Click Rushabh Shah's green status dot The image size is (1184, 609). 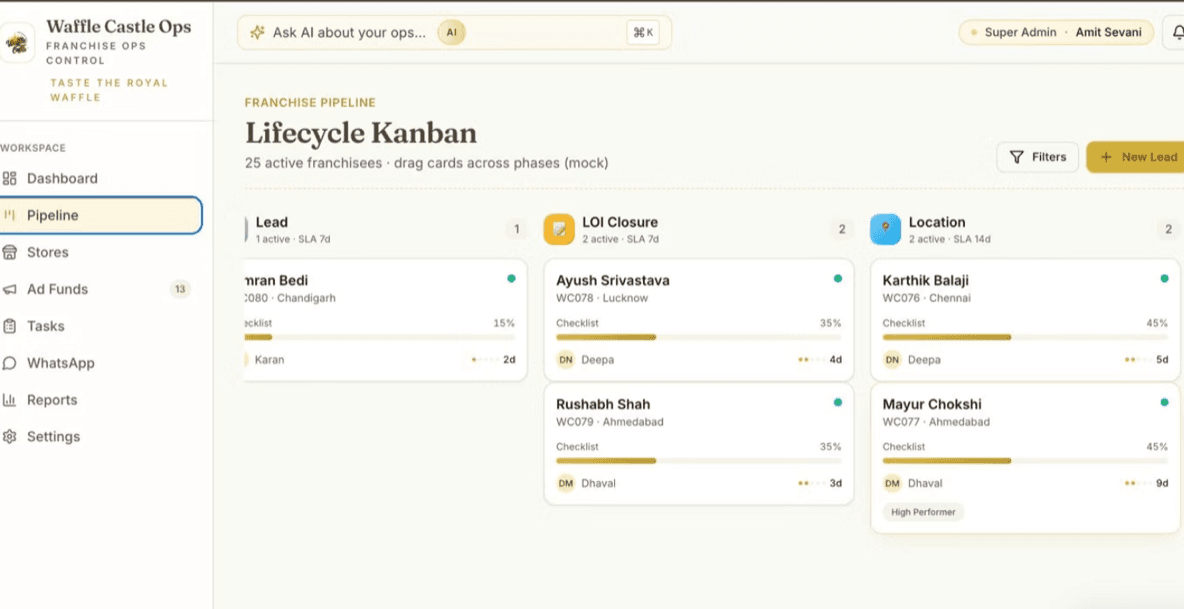point(837,402)
